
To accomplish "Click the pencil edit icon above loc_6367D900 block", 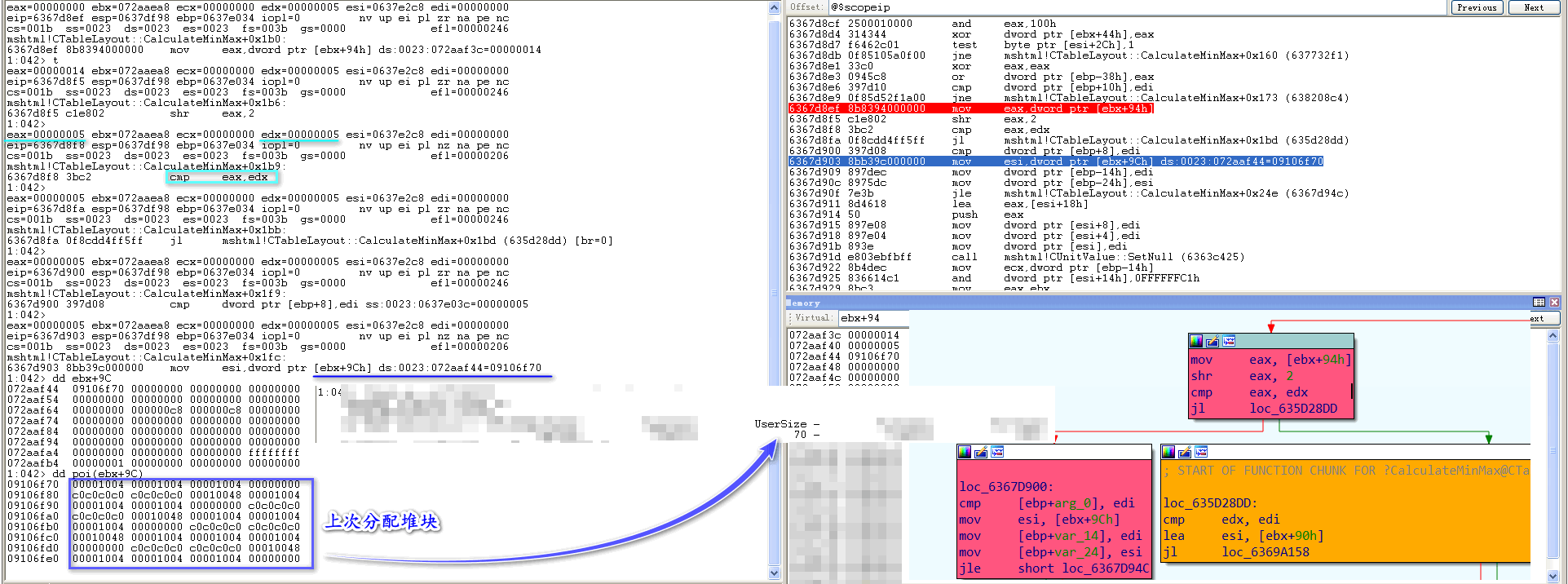I will click(981, 452).
